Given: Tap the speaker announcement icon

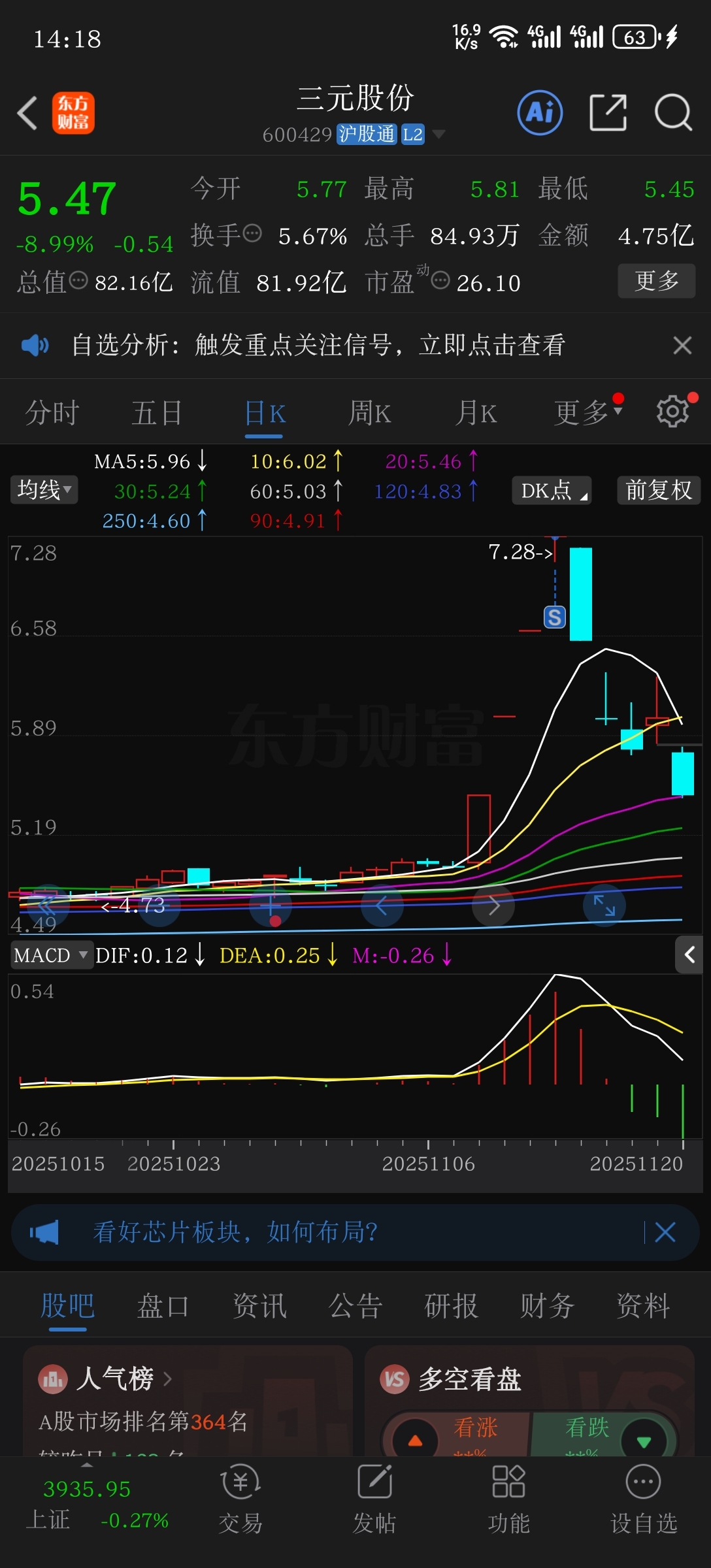Looking at the screenshot, I should [35, 345].
